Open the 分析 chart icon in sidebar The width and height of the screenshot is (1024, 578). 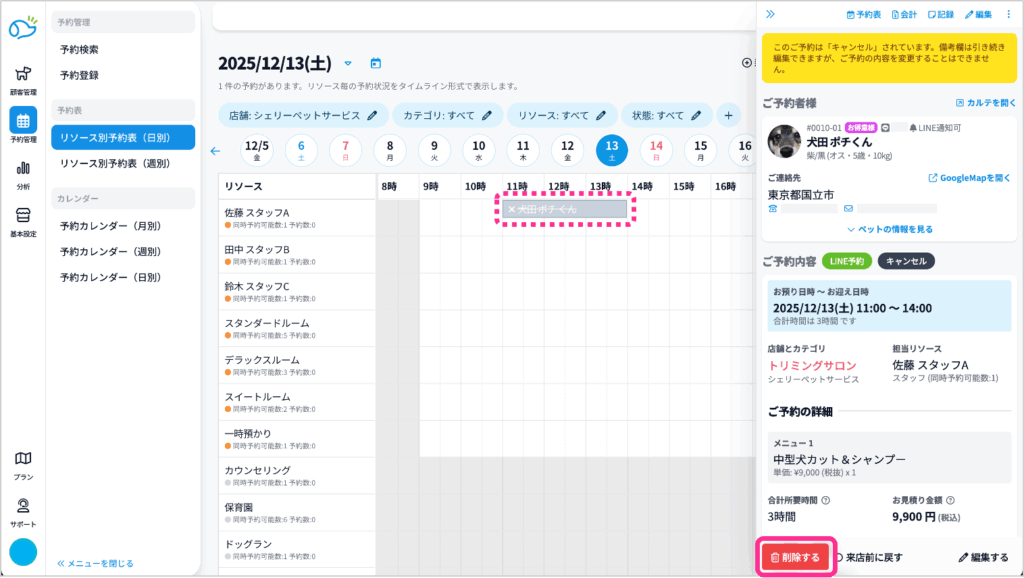pos(22,174)
